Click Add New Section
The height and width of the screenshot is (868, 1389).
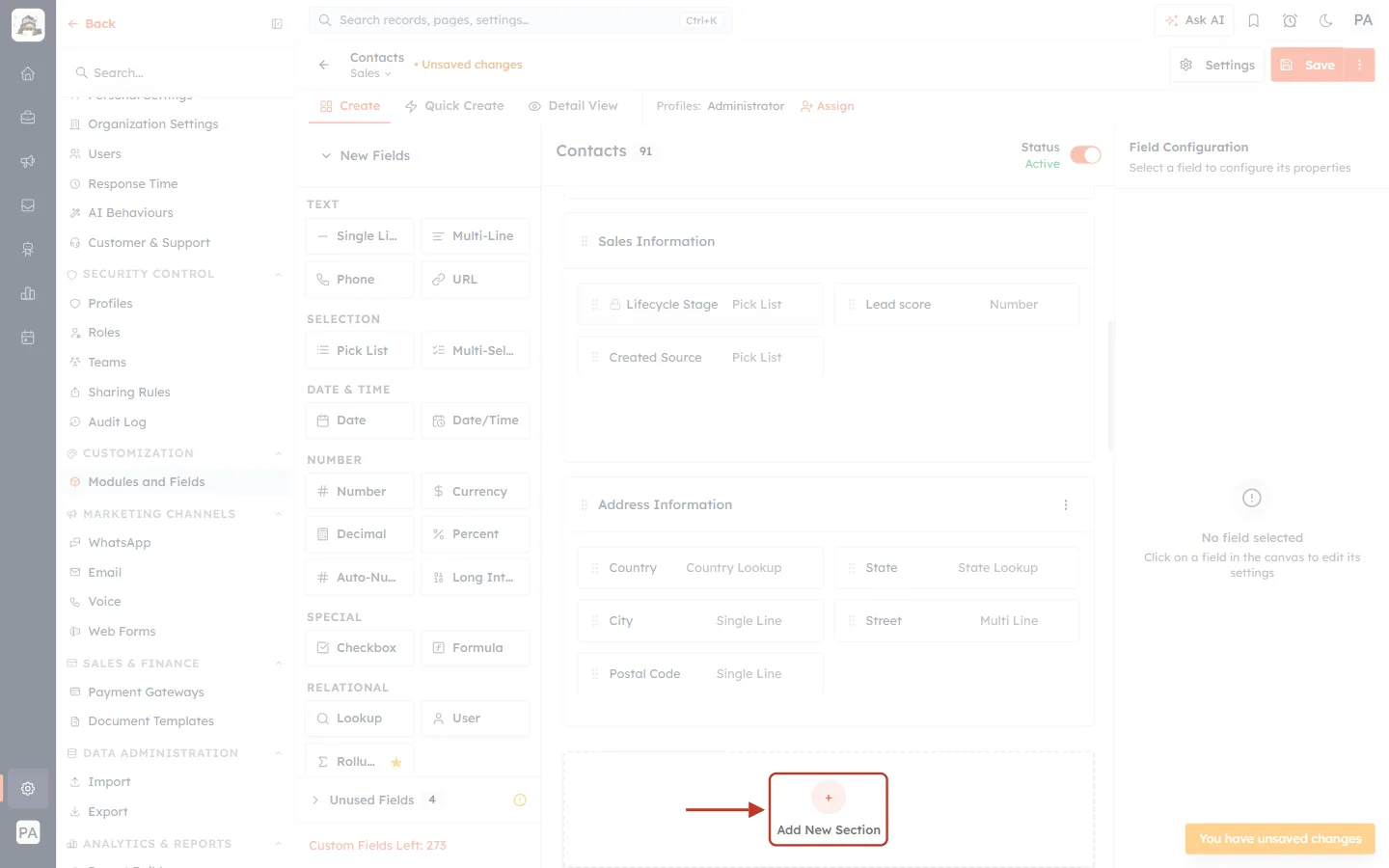pos(829,810)
